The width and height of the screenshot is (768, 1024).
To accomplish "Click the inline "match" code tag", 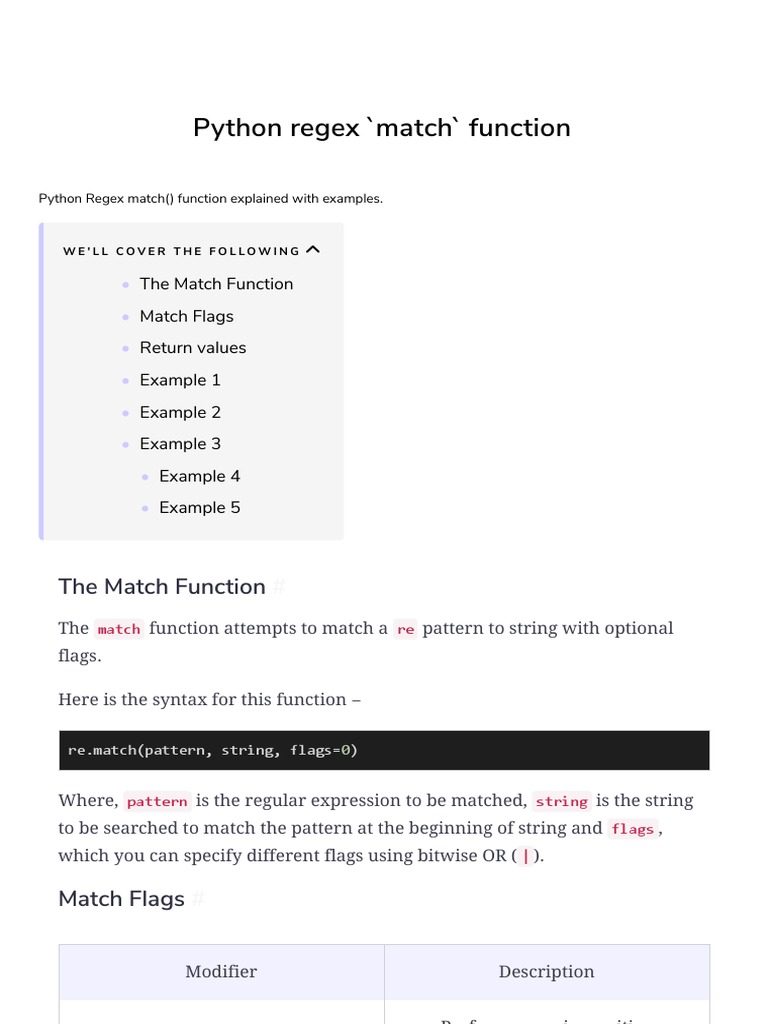I will (x=119, y=629).
